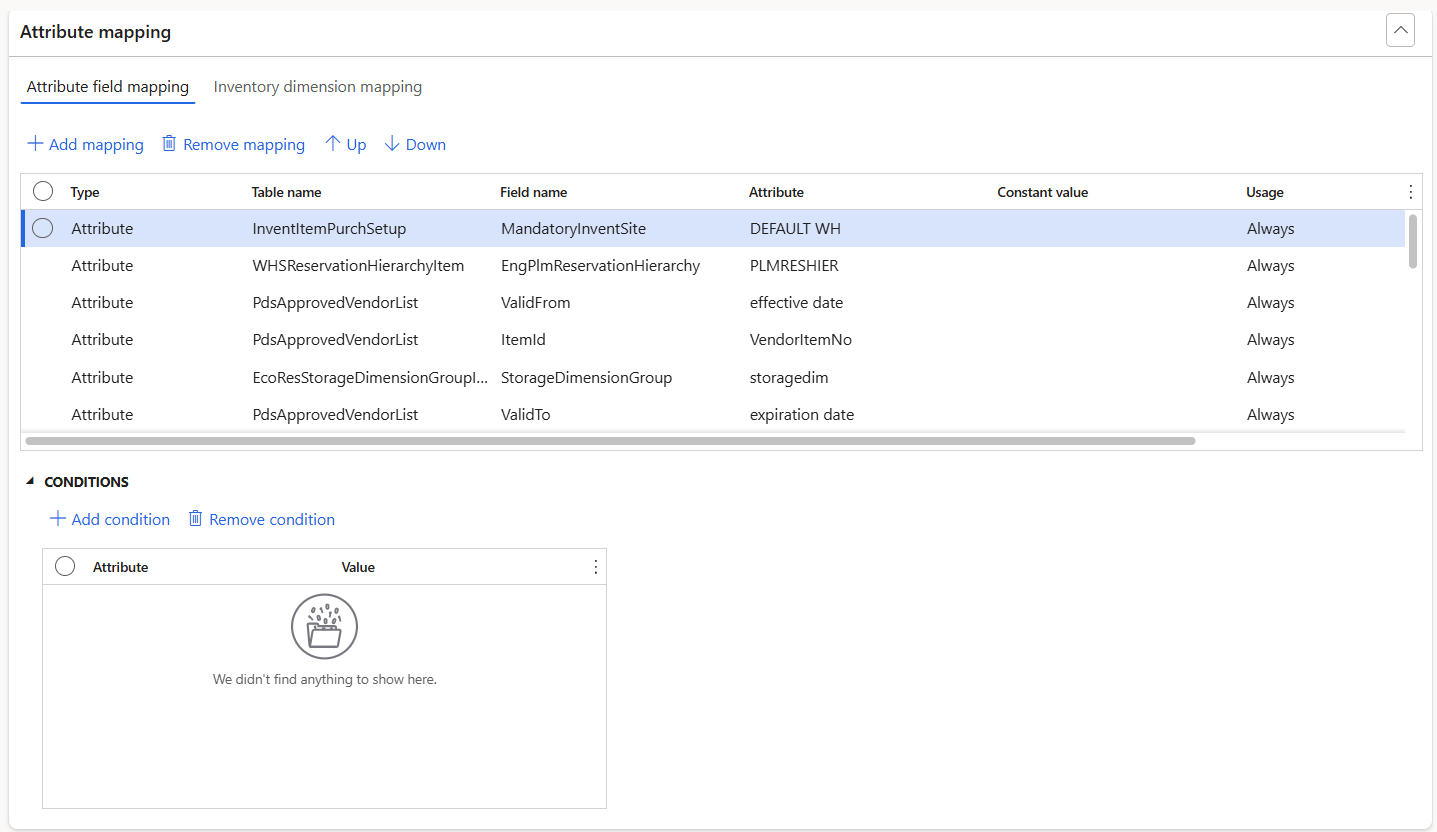
Task: Click the Field name column header
Action: pyautogui.click(x=533, y=192)
